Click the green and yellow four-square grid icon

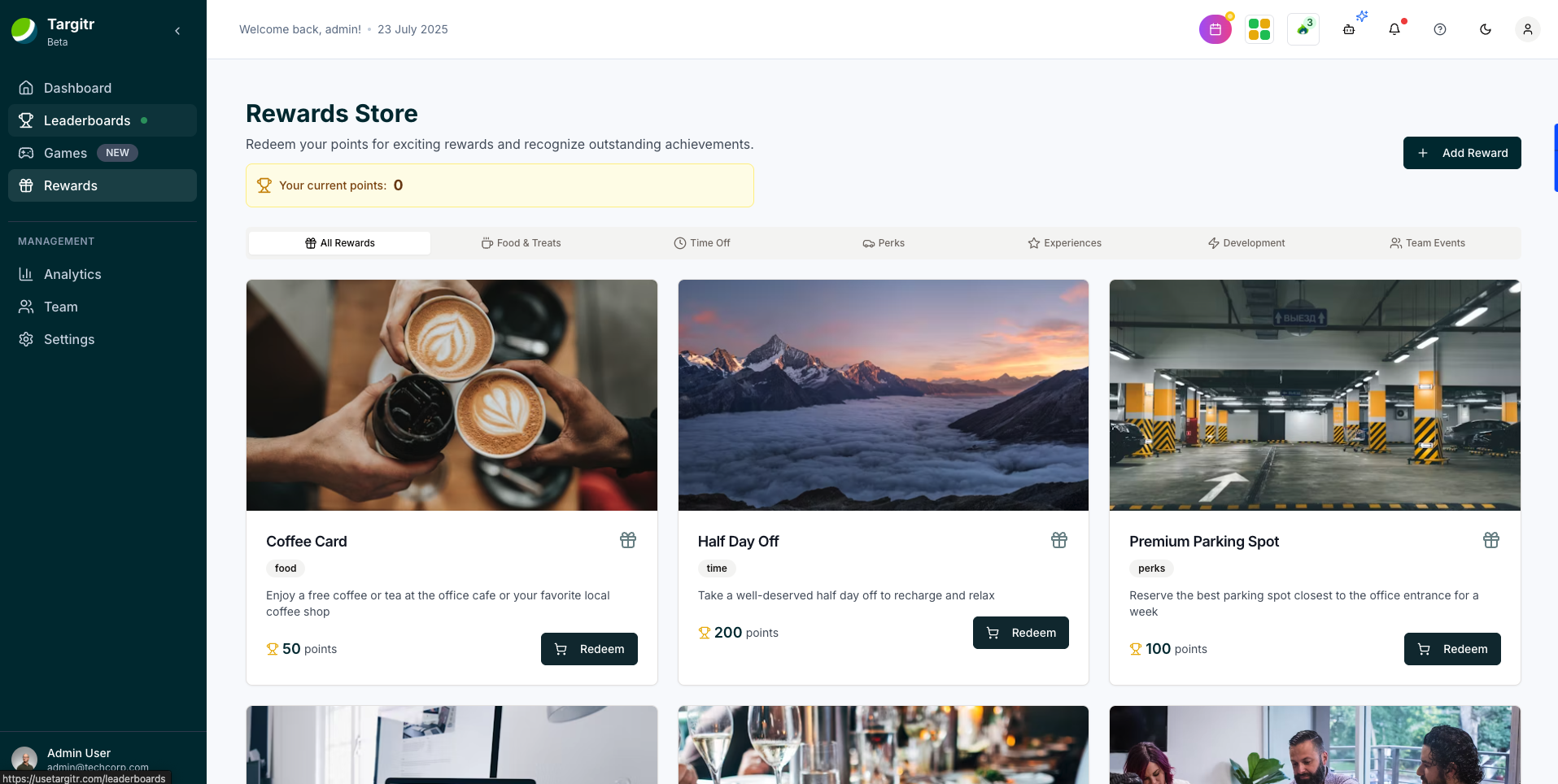coord(1259,29)
